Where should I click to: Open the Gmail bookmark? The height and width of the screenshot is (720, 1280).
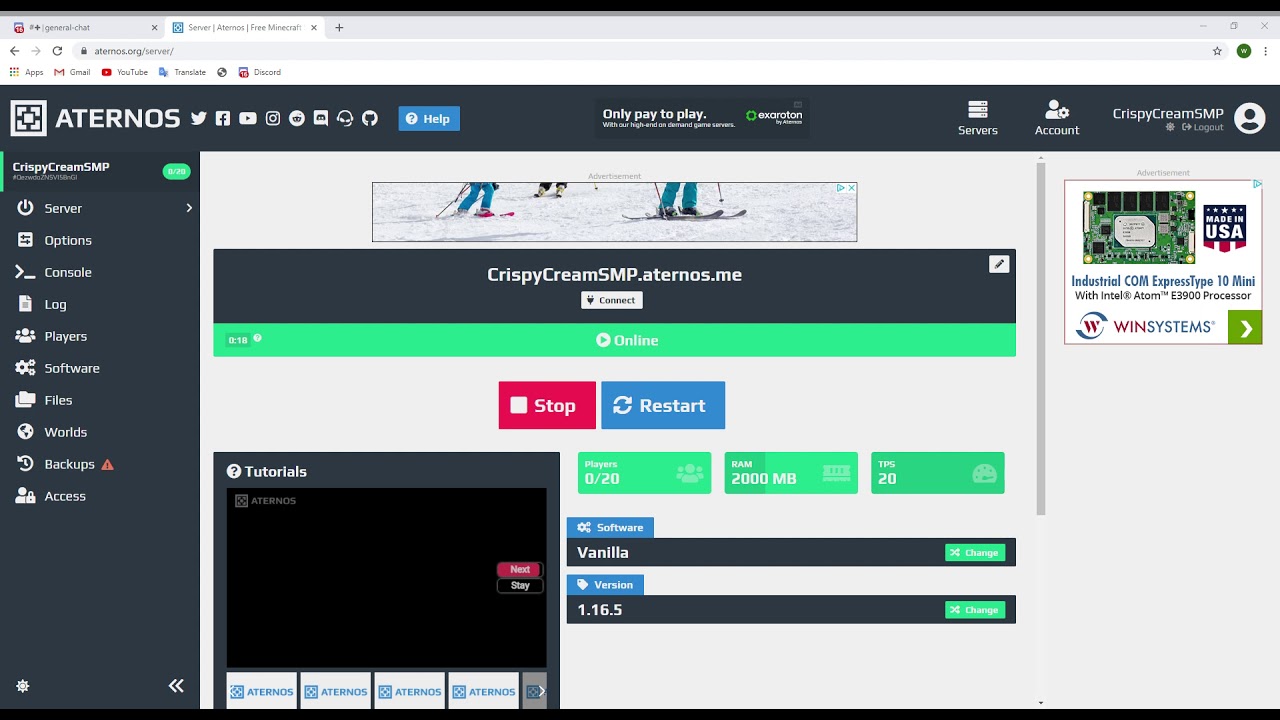72,72
